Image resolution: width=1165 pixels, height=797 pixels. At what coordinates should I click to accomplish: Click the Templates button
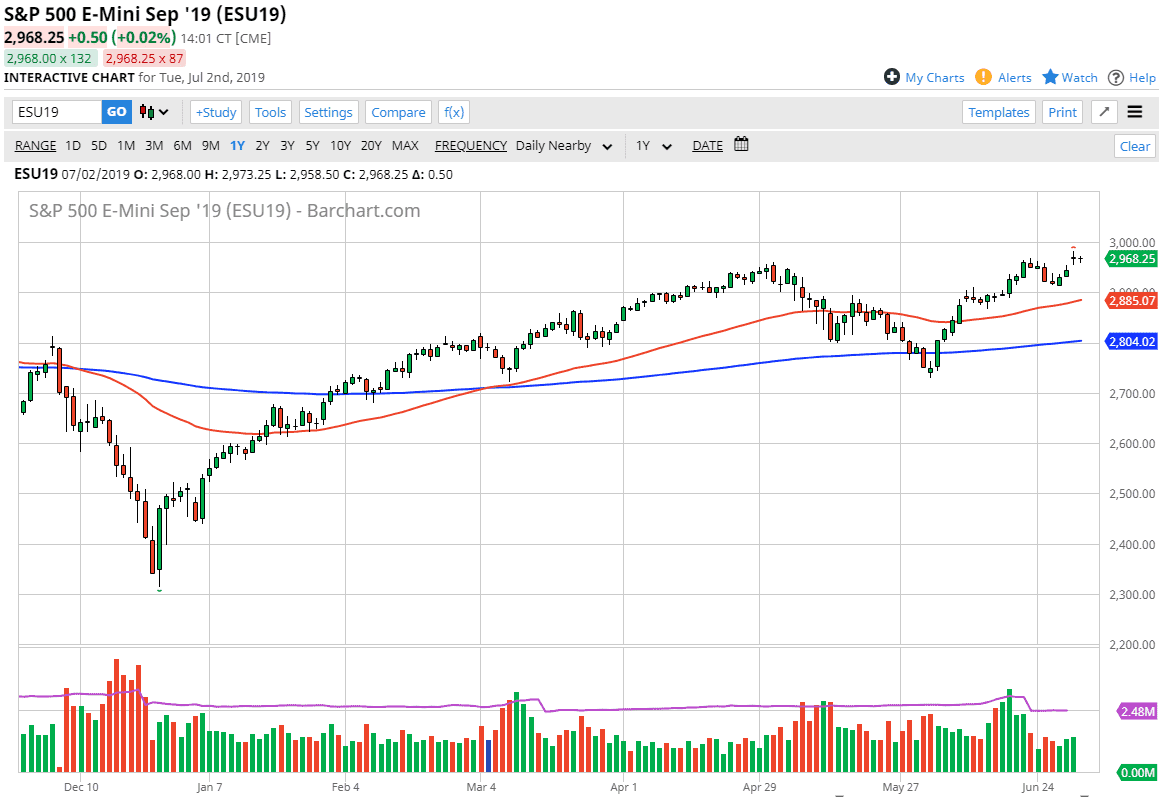click(x=998, y=112)
